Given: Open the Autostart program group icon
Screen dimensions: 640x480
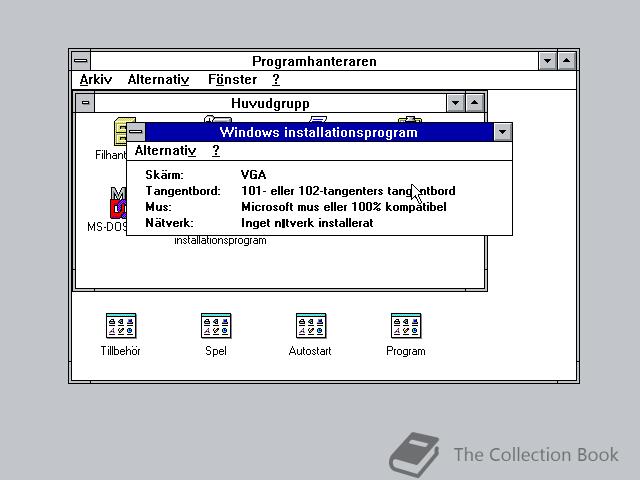Looking at the screenshot, I should click(311, 326).
